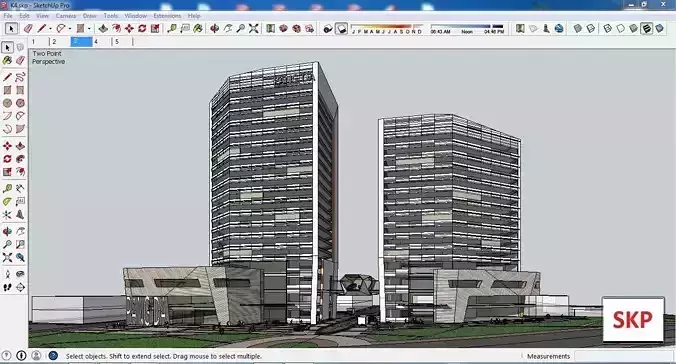Image resolution: width=676 pixels, height=364 pixels.
Task: Toggle the X-Ray face style
Action: [x=578, y=28]
